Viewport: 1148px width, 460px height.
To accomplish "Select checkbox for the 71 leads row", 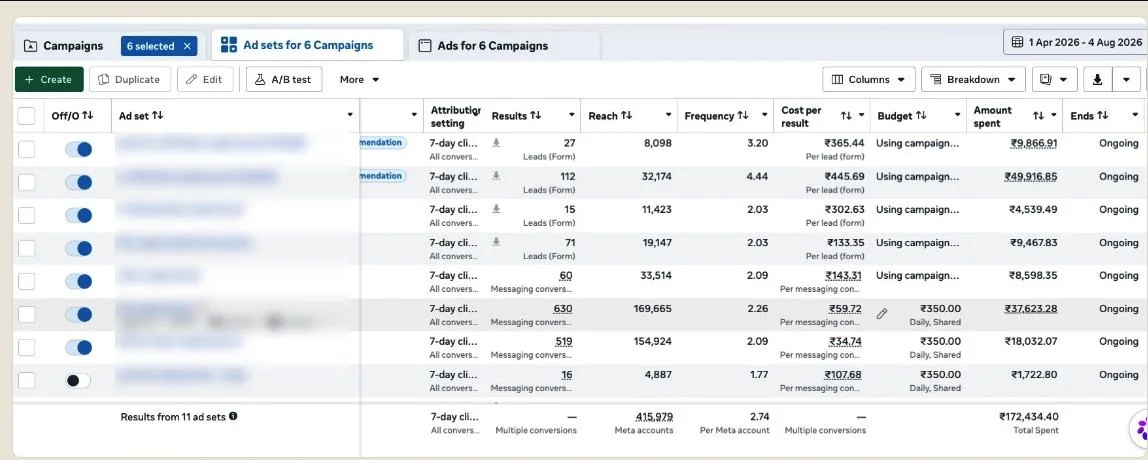I will coord(26,248).
